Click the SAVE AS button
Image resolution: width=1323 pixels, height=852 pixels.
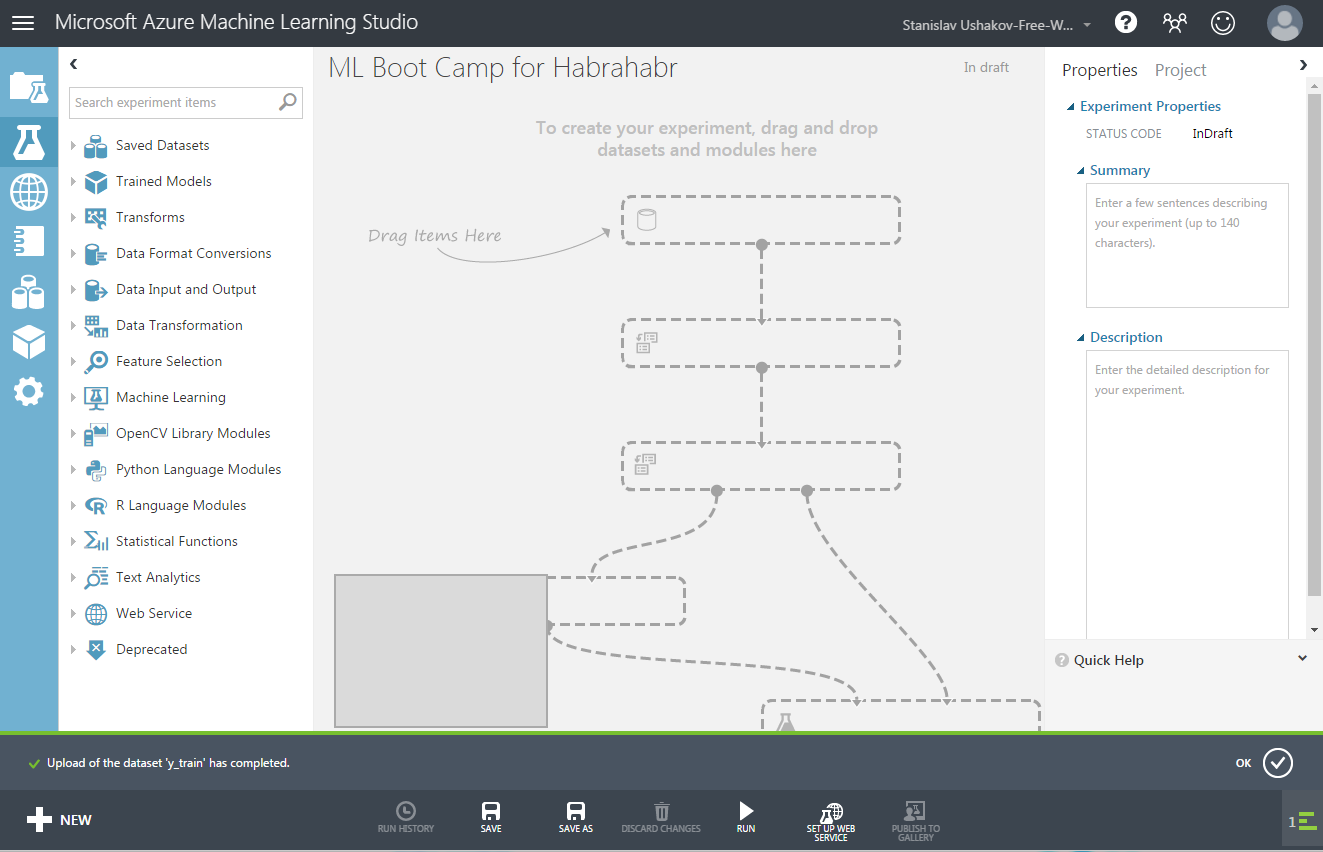(575, 818)
